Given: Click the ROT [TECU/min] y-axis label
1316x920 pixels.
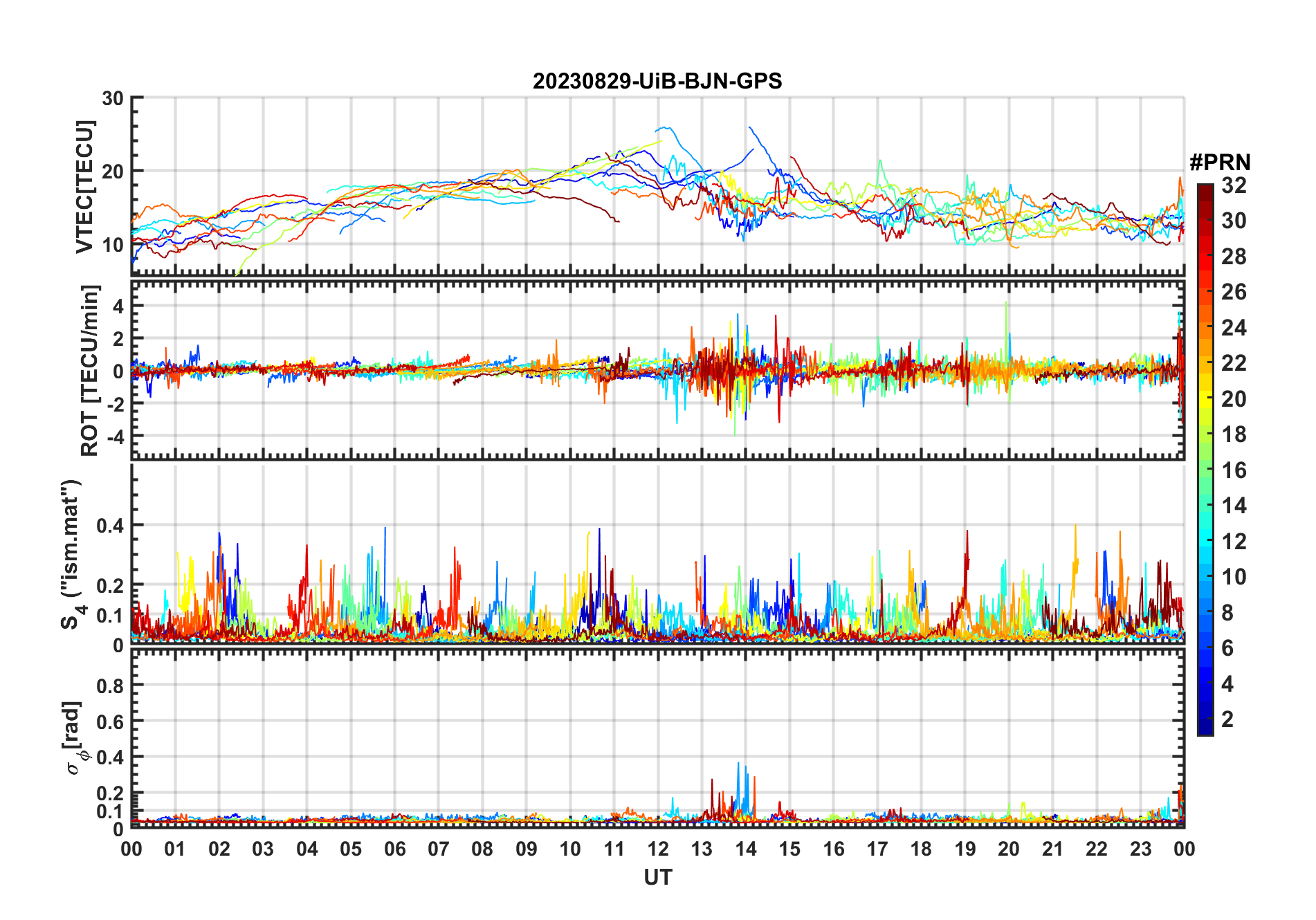Looking at the screenshot, I should coord(89,370).
